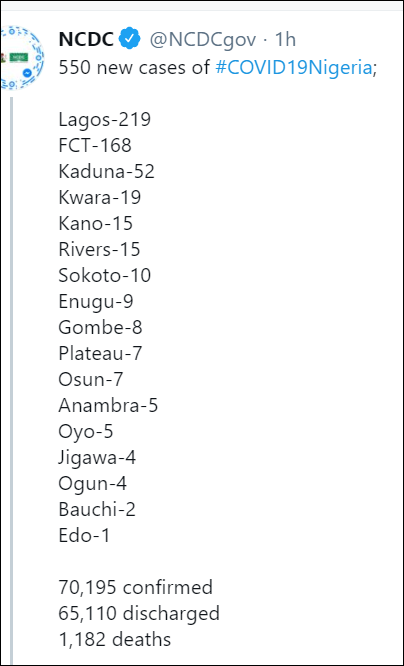Click the 65,110 discharged text
Viewport: 404px width, 666px height.
[x=139, y=613]
